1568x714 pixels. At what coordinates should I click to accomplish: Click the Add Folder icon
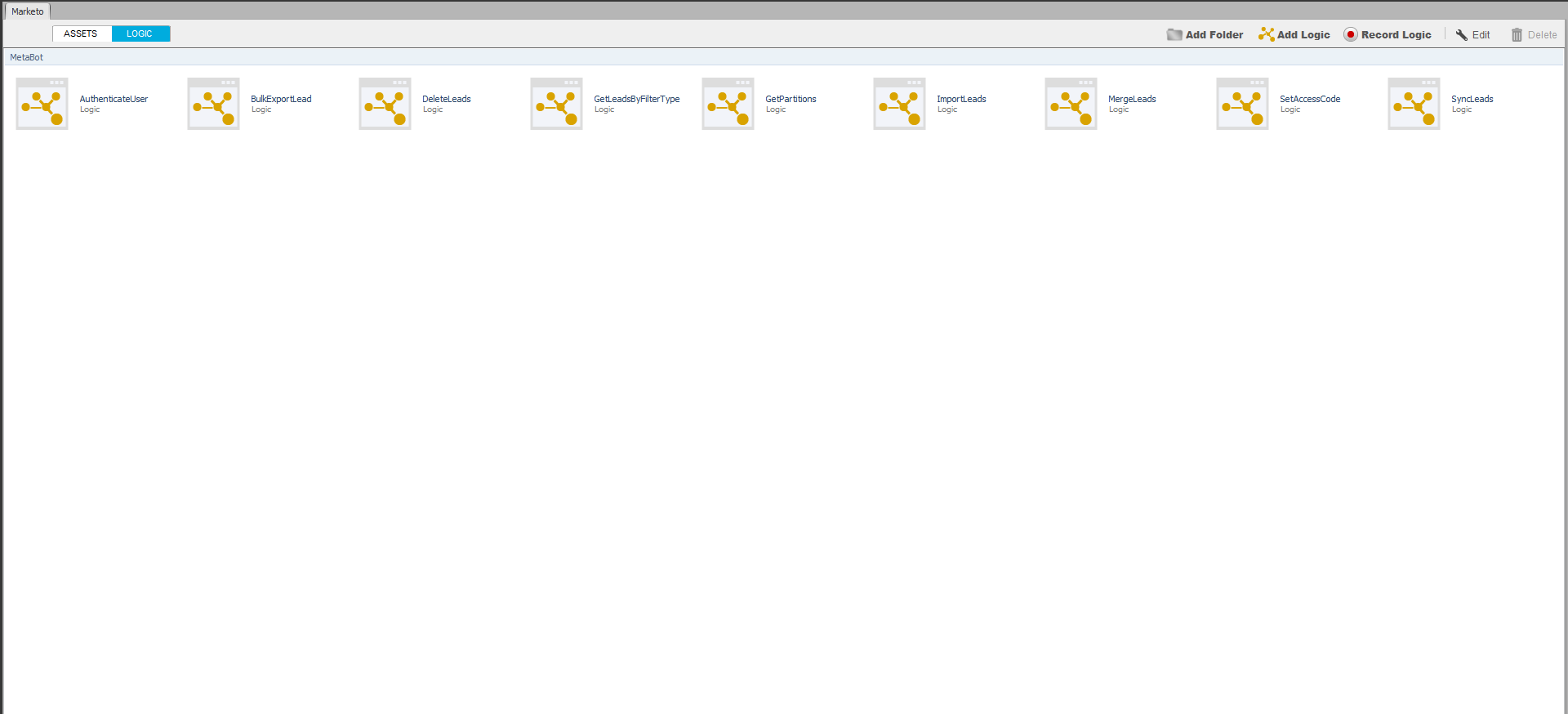pyautogui.click(x=1174, y=34)
